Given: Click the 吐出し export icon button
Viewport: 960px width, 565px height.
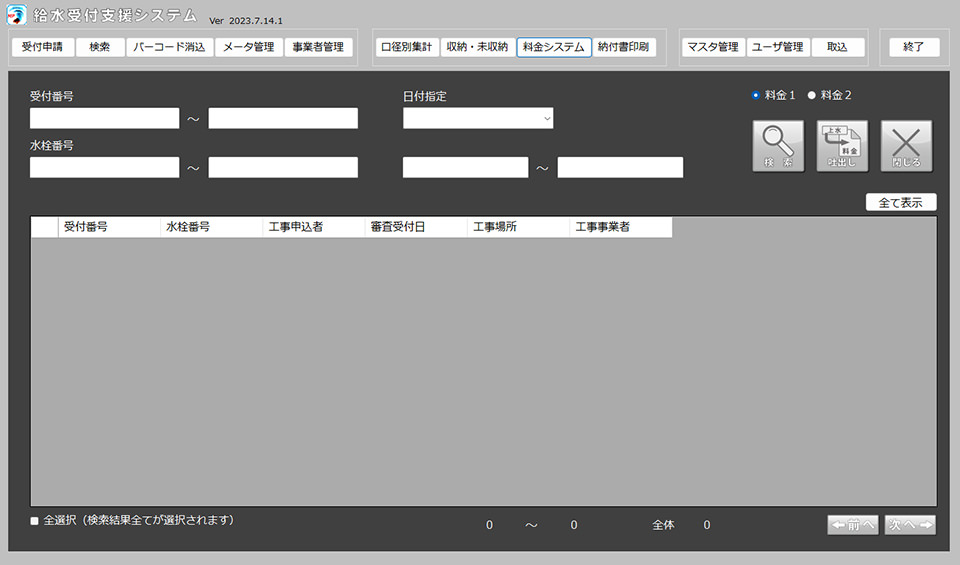Looking at the screenshot, I should click(x=842, y=147).
